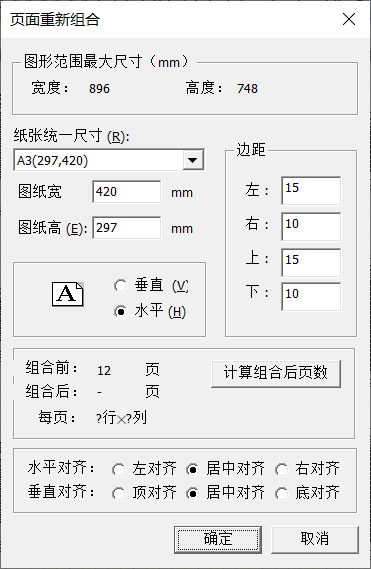Open the paper size dropdown arrow
371x569 pixels.
(192, 160)
